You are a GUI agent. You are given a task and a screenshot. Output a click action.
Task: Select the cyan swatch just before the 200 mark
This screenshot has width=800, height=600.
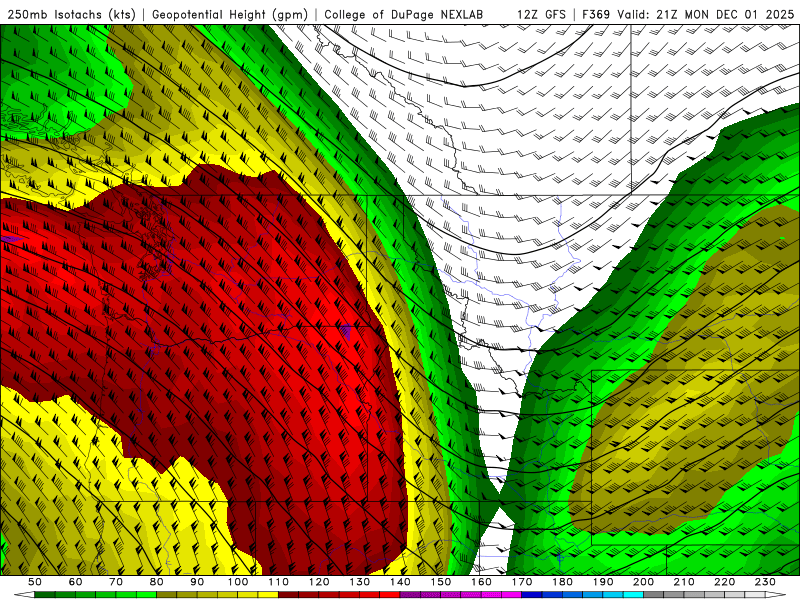[633, 595]
